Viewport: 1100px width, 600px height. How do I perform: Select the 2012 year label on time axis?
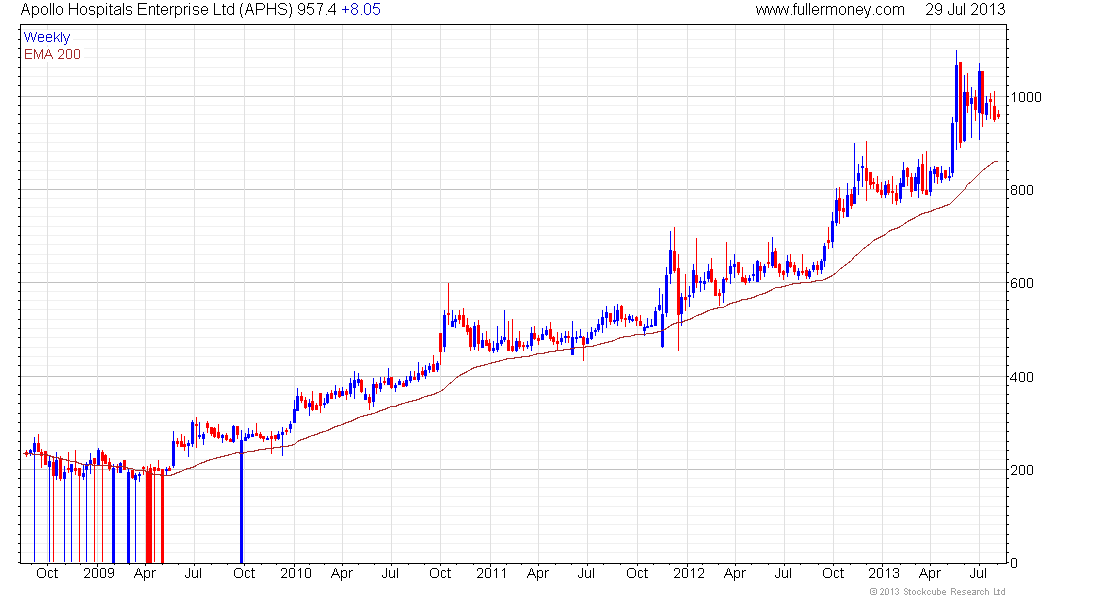point(689,573)
